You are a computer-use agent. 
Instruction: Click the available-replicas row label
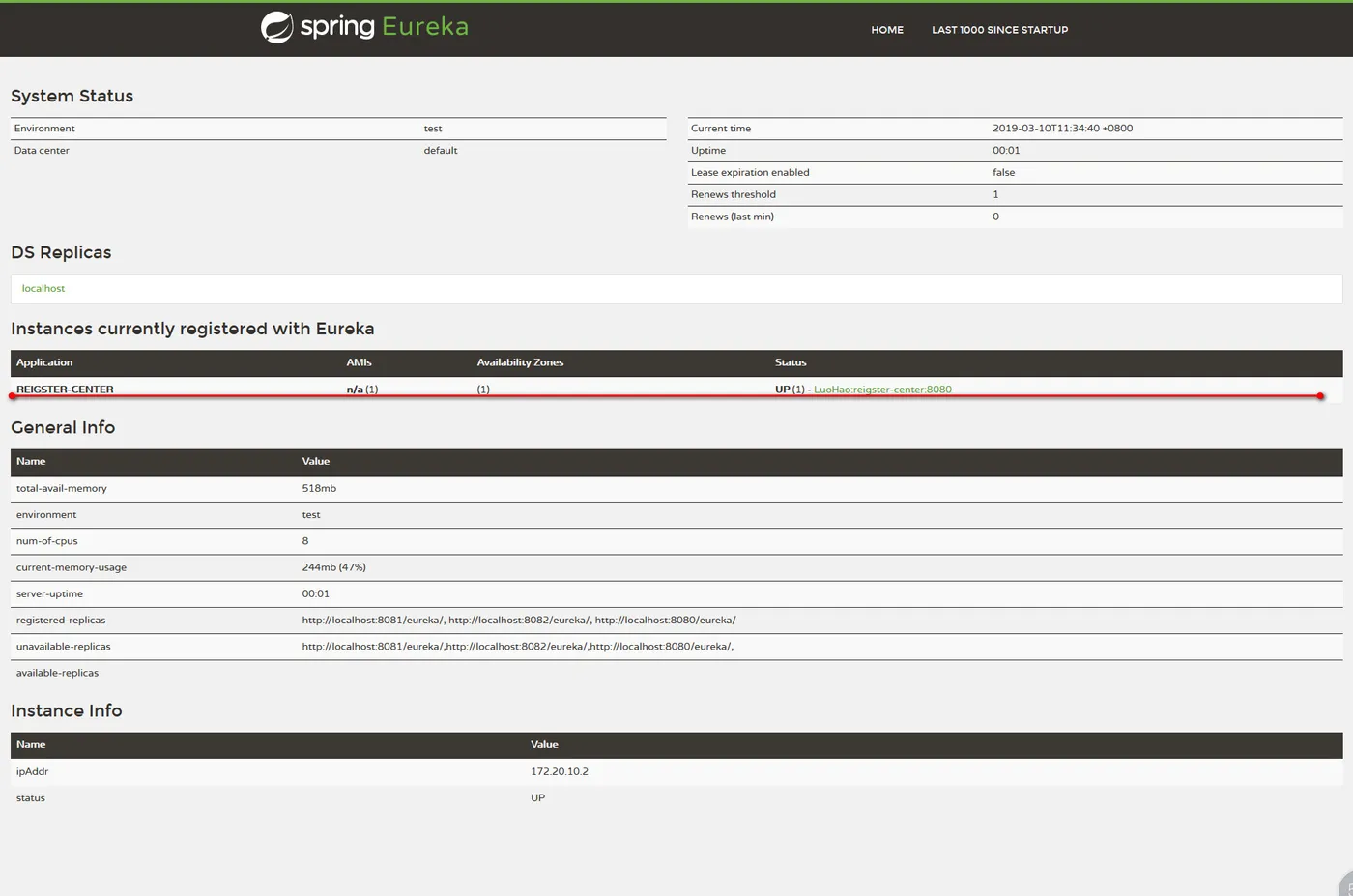[x=57, y=673]
